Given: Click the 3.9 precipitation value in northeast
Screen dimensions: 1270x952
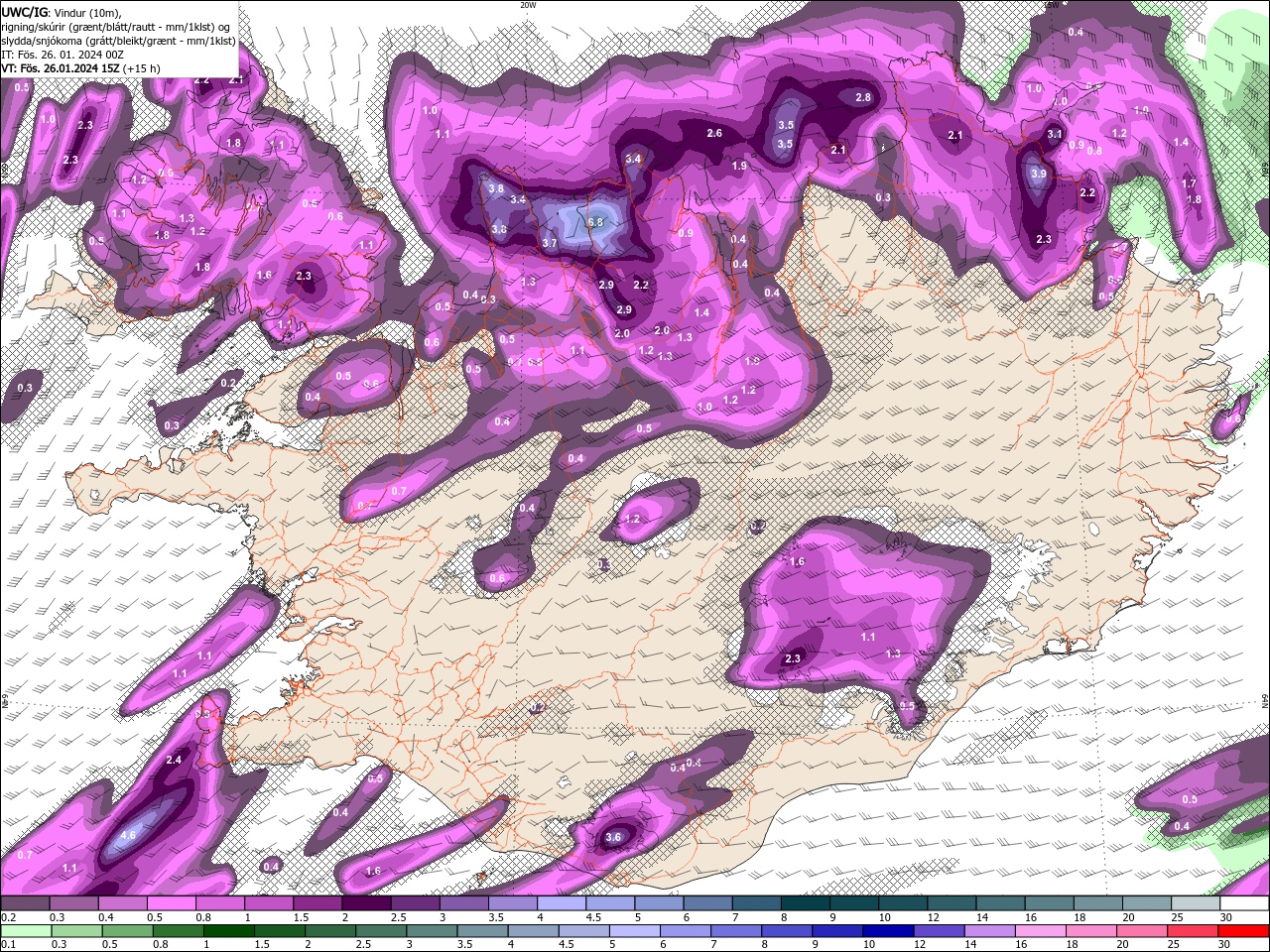Looking at the screenshot, I should point(1039,174).
